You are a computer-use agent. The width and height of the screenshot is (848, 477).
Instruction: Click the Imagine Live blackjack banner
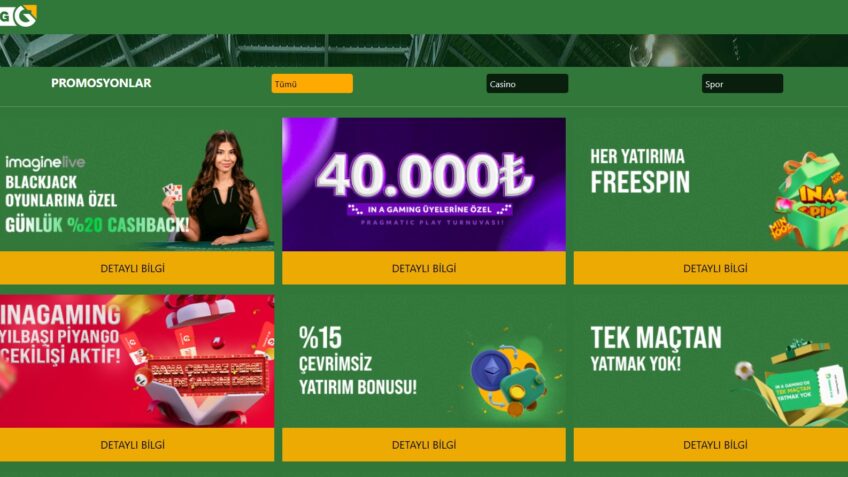(x=137, y=184)
